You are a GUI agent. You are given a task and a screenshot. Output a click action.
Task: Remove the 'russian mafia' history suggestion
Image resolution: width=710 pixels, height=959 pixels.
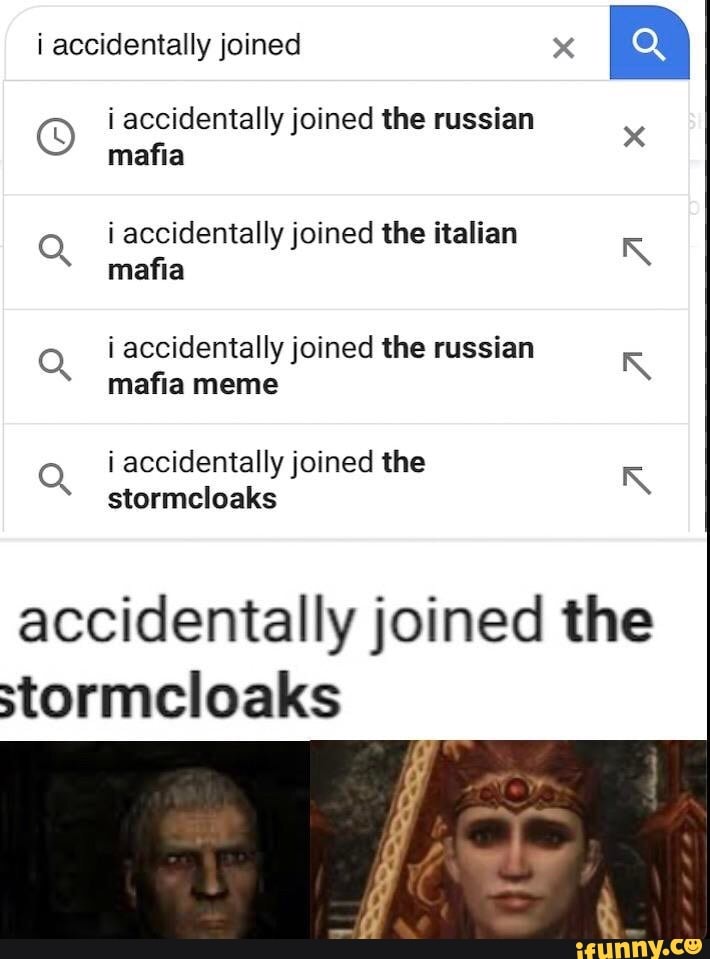[634, 137]
